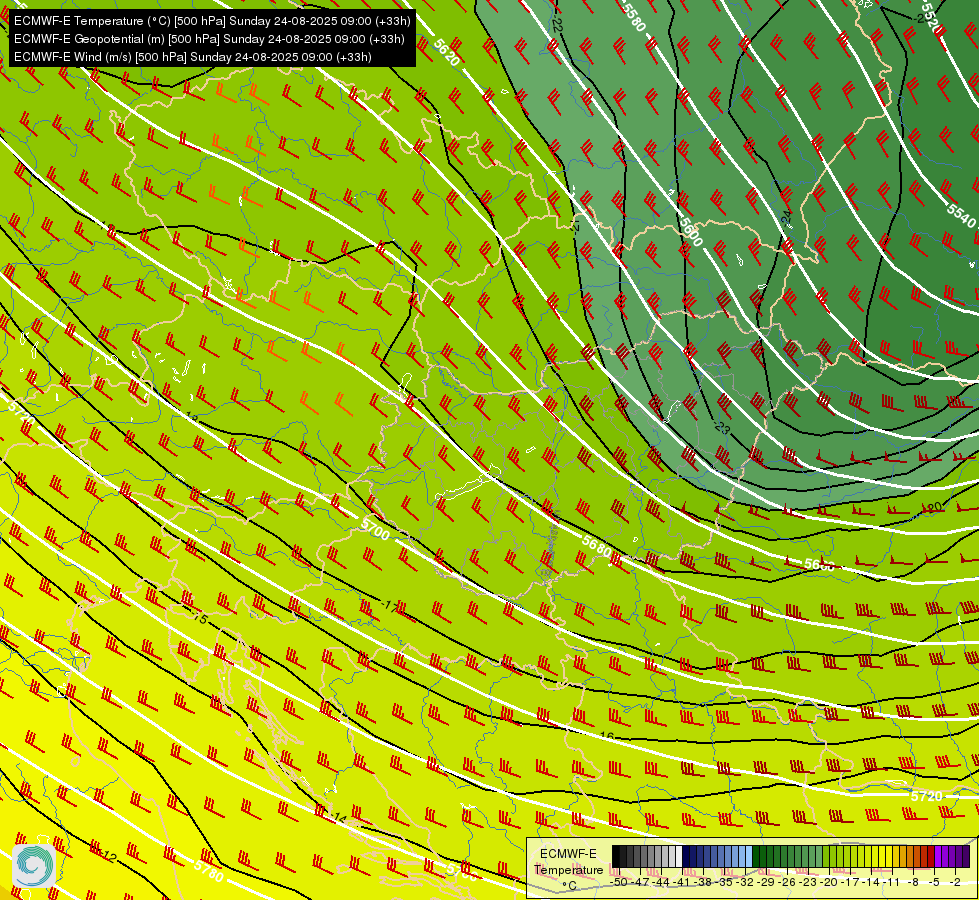
Task: Click the -12 isotherm label on the map
Action: pos(107,855)
